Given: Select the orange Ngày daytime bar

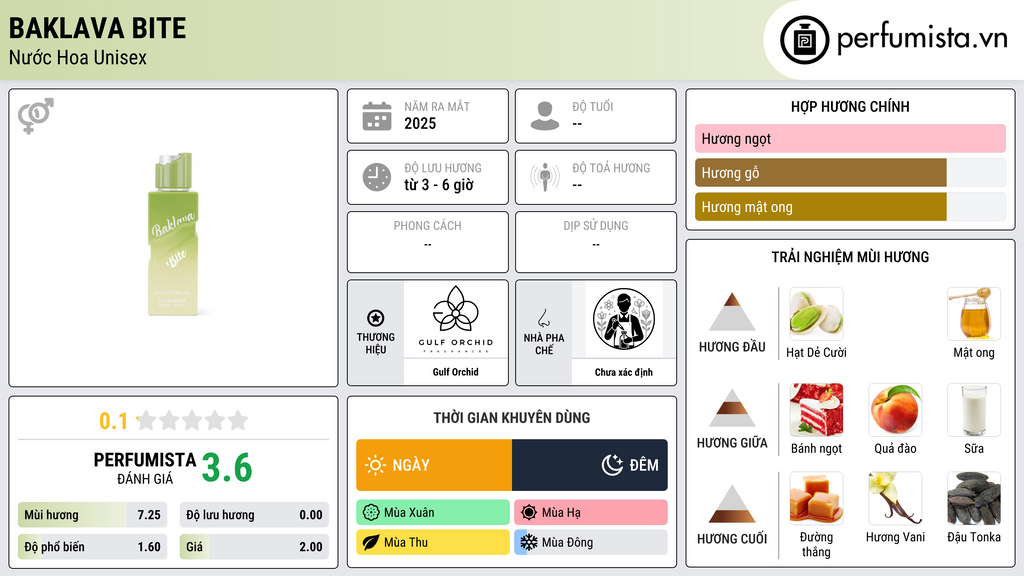Looking at the screenshot, I should pyautogui.click(x=434, y=465).
